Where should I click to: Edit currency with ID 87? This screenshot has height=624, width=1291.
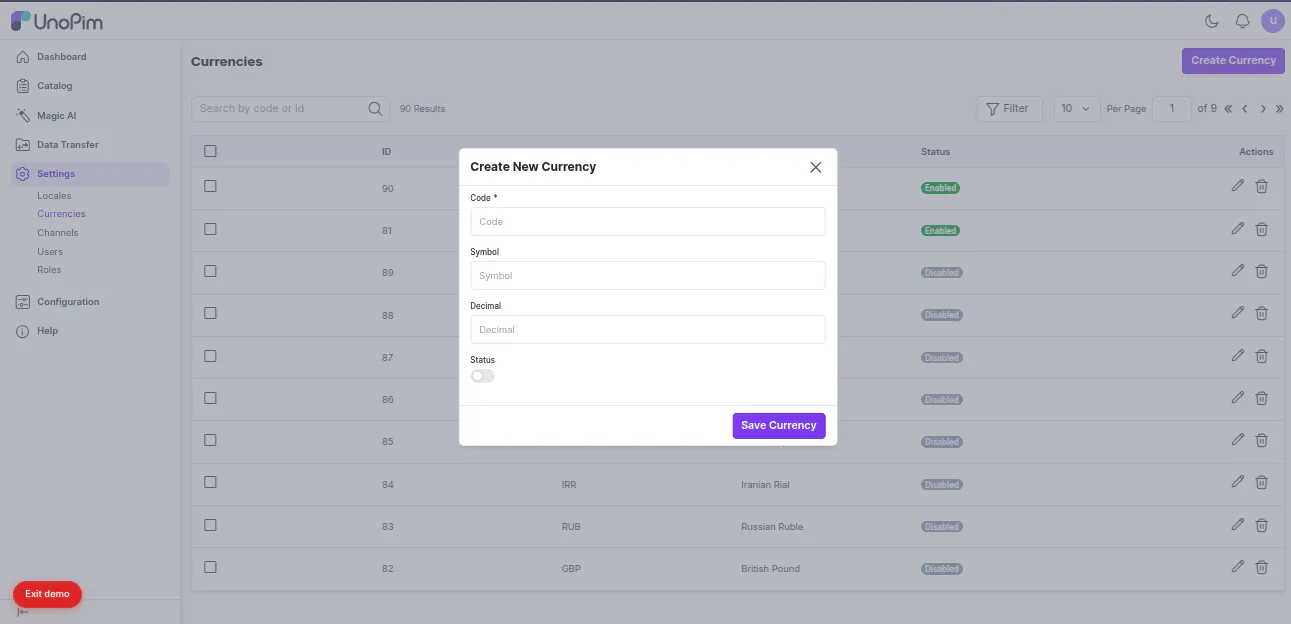point(1238,356)
